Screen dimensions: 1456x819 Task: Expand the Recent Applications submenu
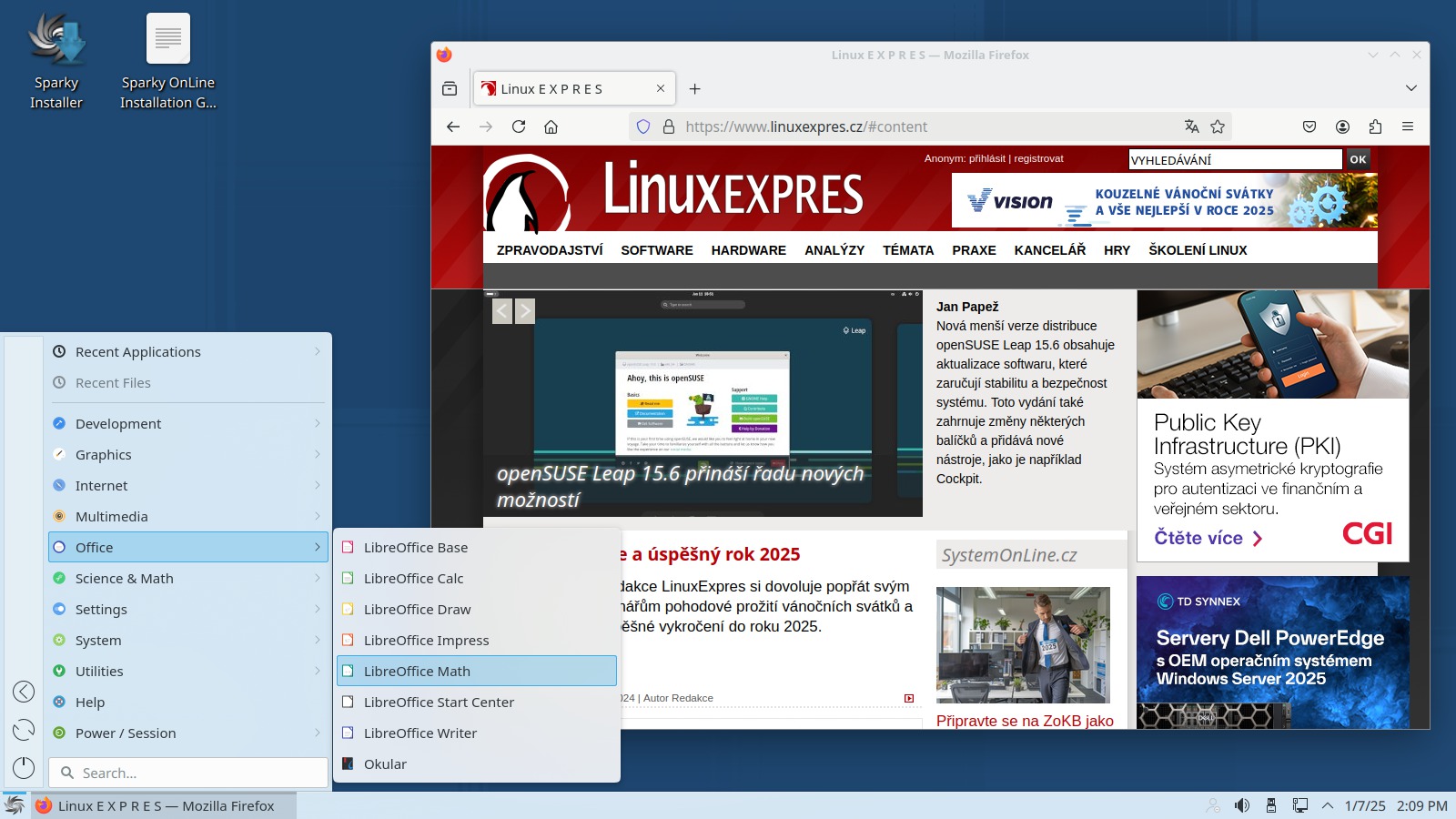(187, 352)
